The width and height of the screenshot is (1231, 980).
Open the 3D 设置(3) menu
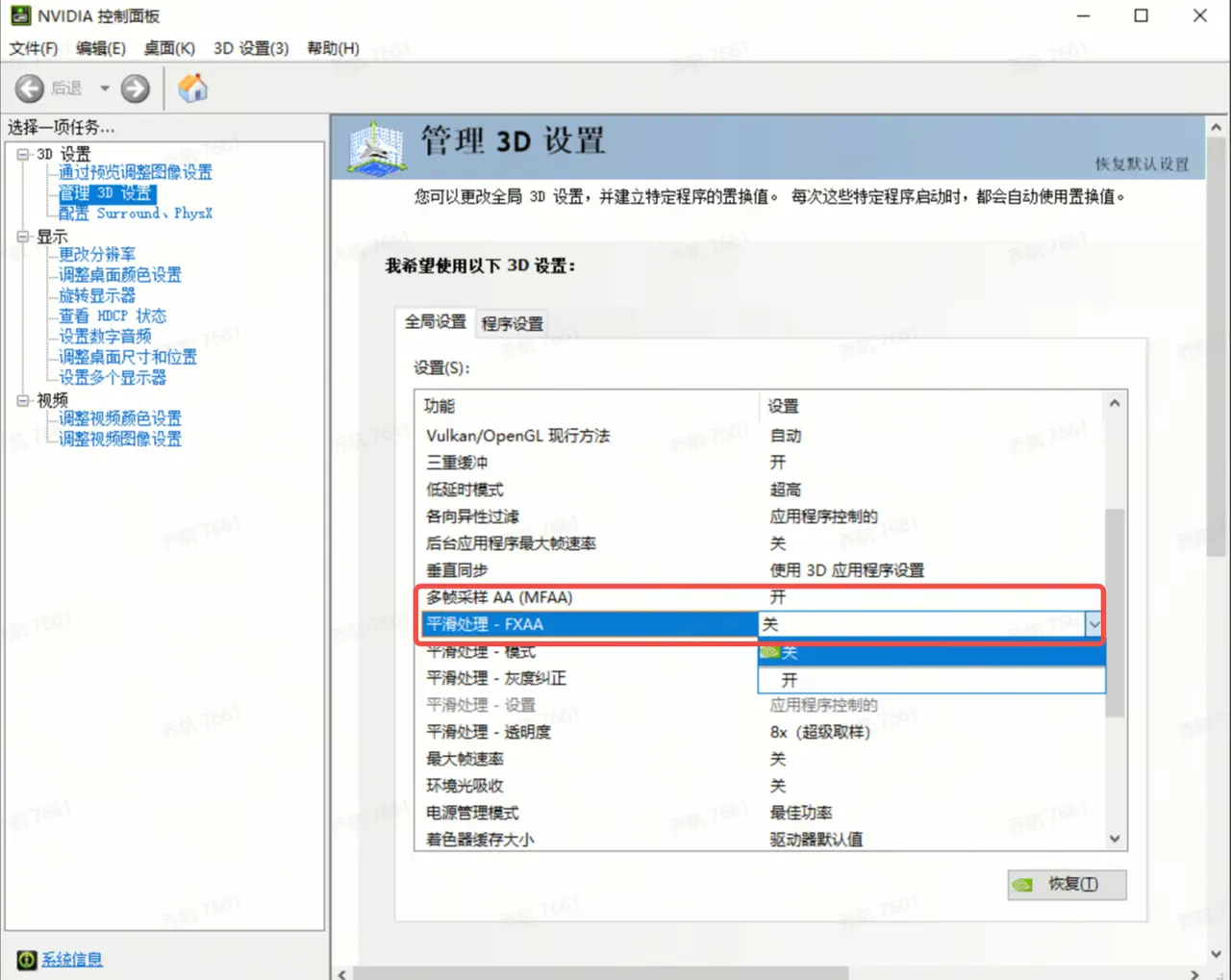coord(251,48)
